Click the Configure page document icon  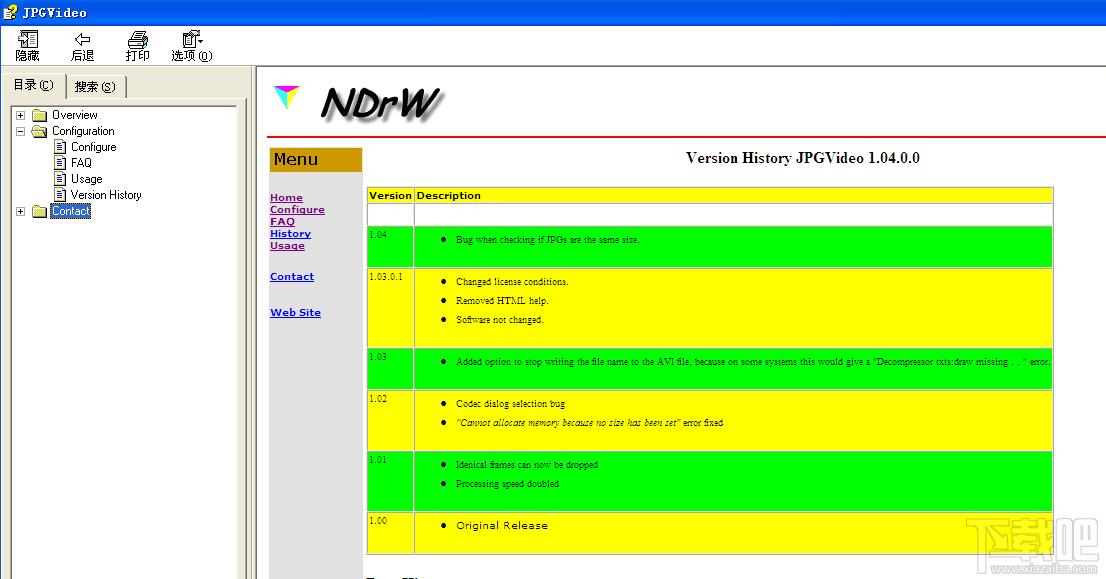click(60, 147)
